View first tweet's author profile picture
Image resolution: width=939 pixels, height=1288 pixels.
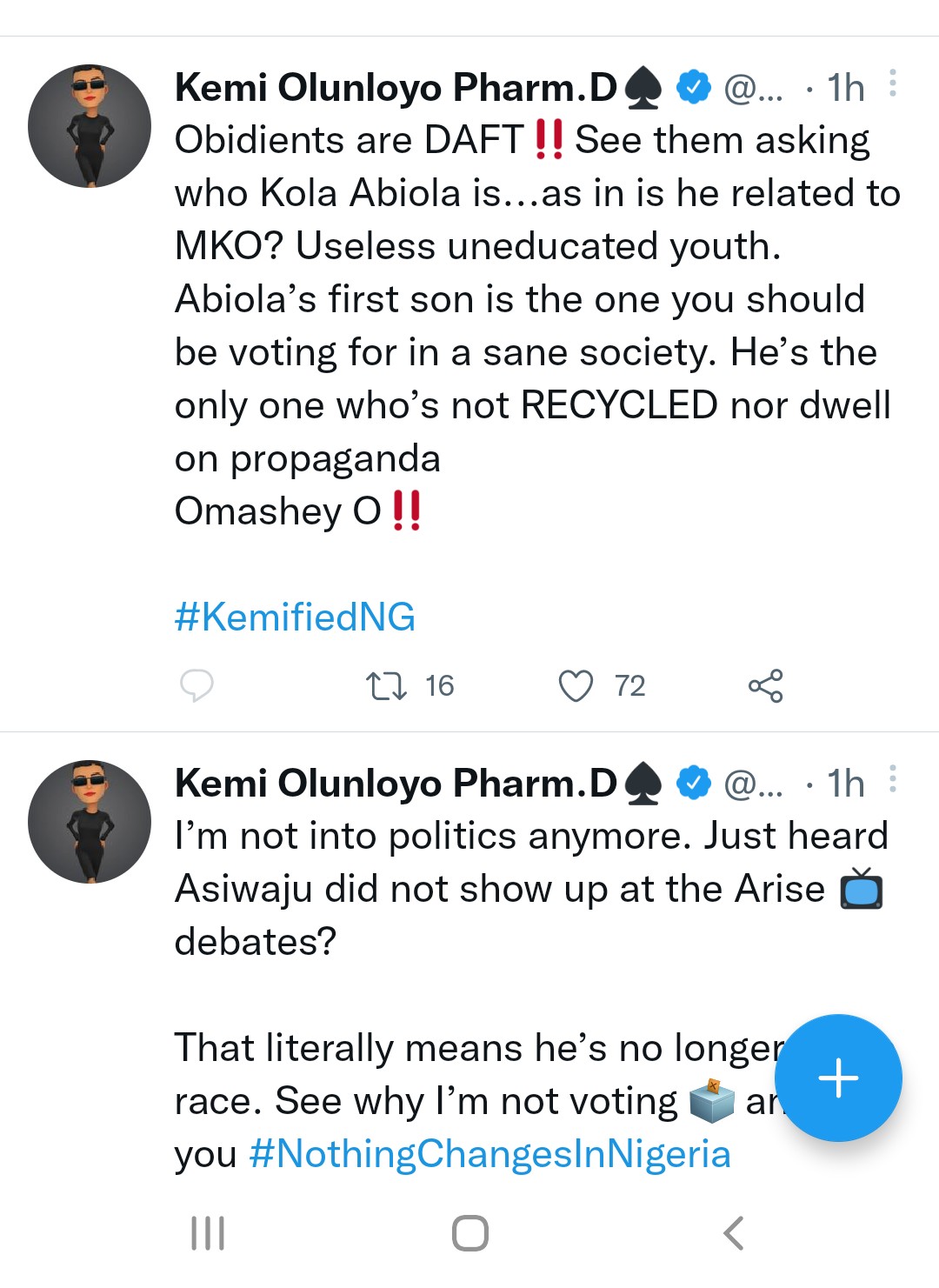click(x=90, y=126)
